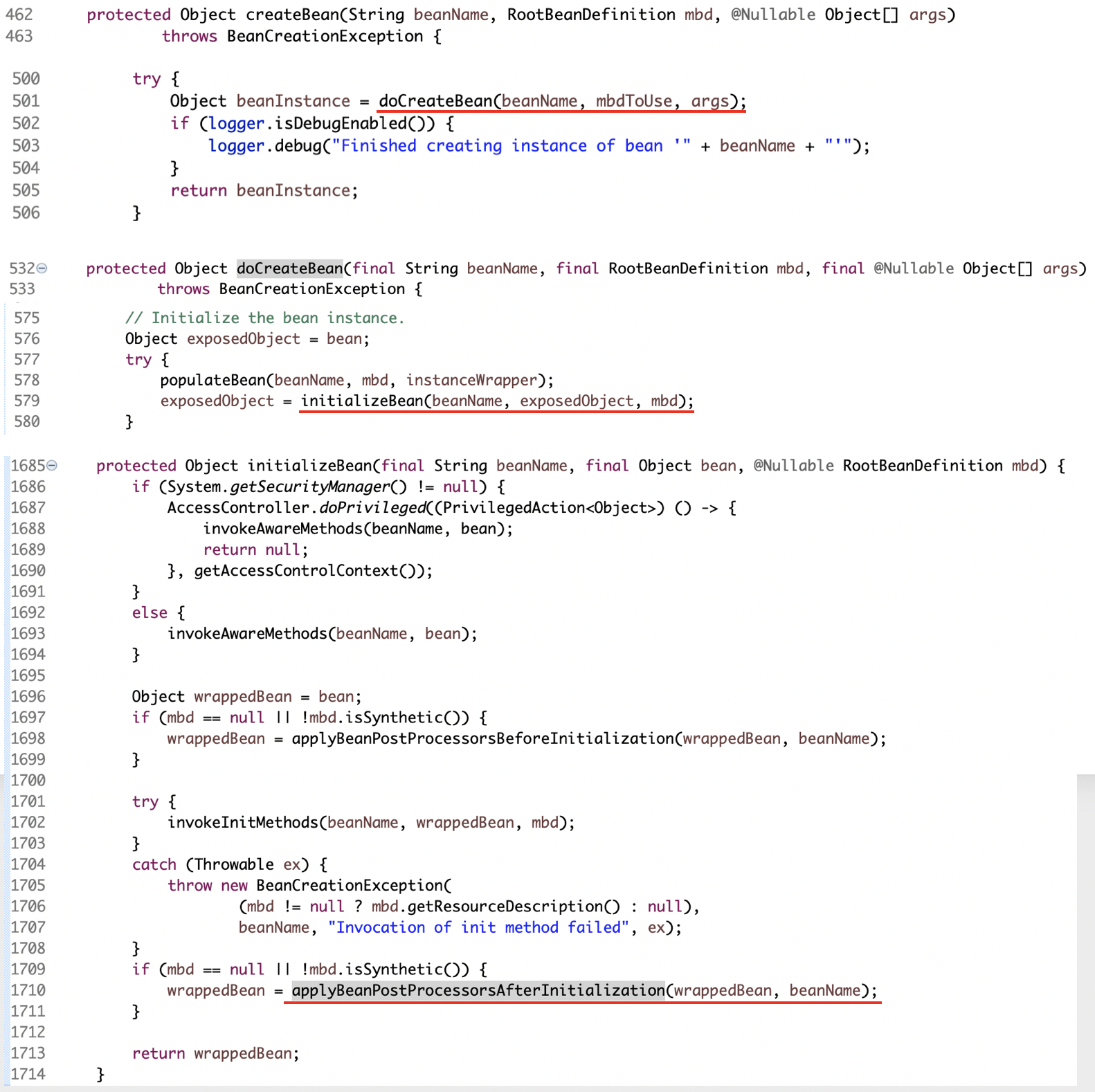
Task: Collapse the doCreateBean method fold marker at line 532
Action: point(42,269)
